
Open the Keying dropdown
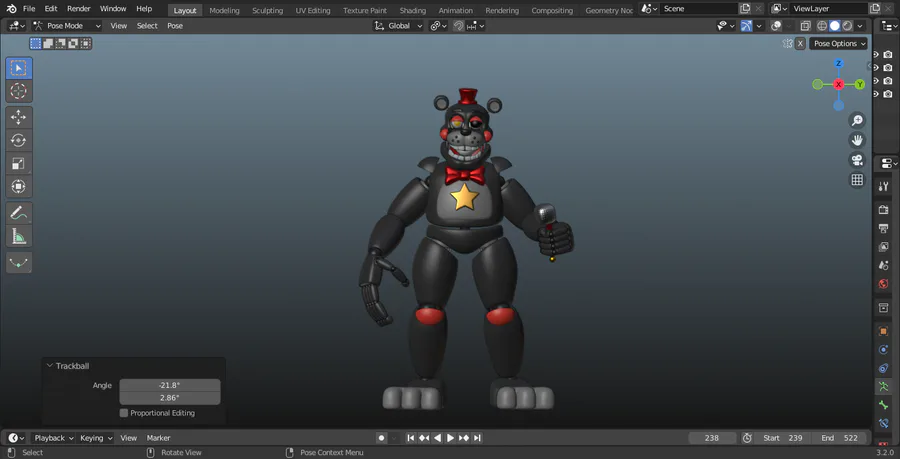(95, 438)
